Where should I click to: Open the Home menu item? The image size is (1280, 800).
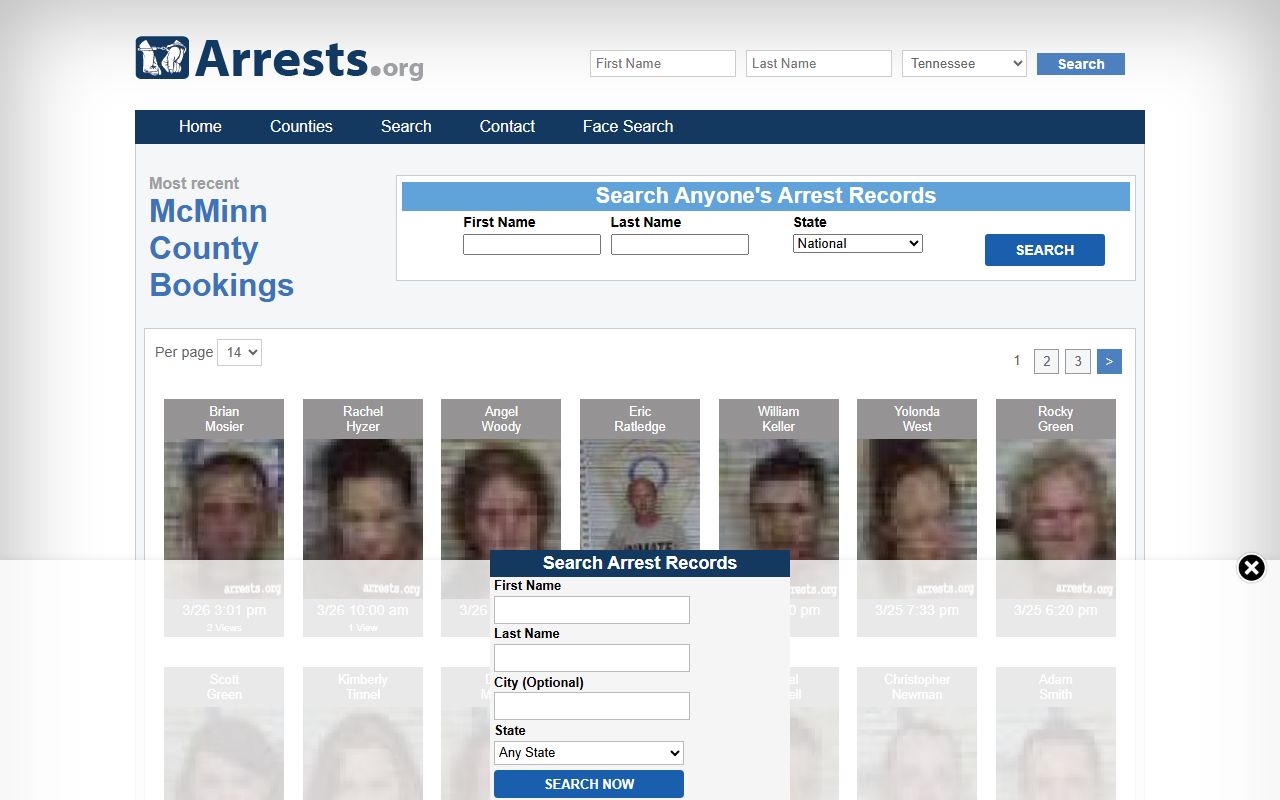click(200, 126)
